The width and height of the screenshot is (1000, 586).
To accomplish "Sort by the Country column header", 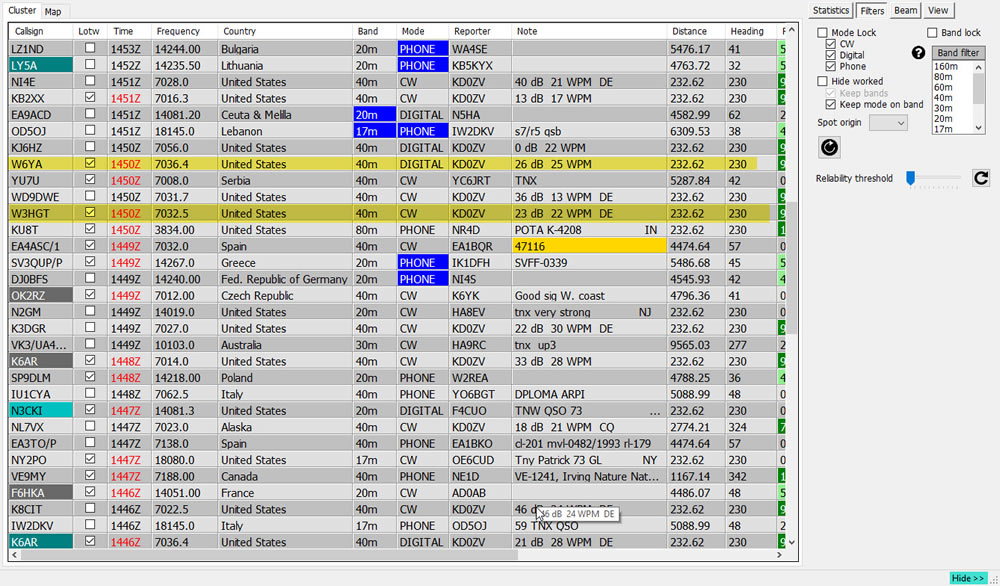I will [x=284, y=31].
